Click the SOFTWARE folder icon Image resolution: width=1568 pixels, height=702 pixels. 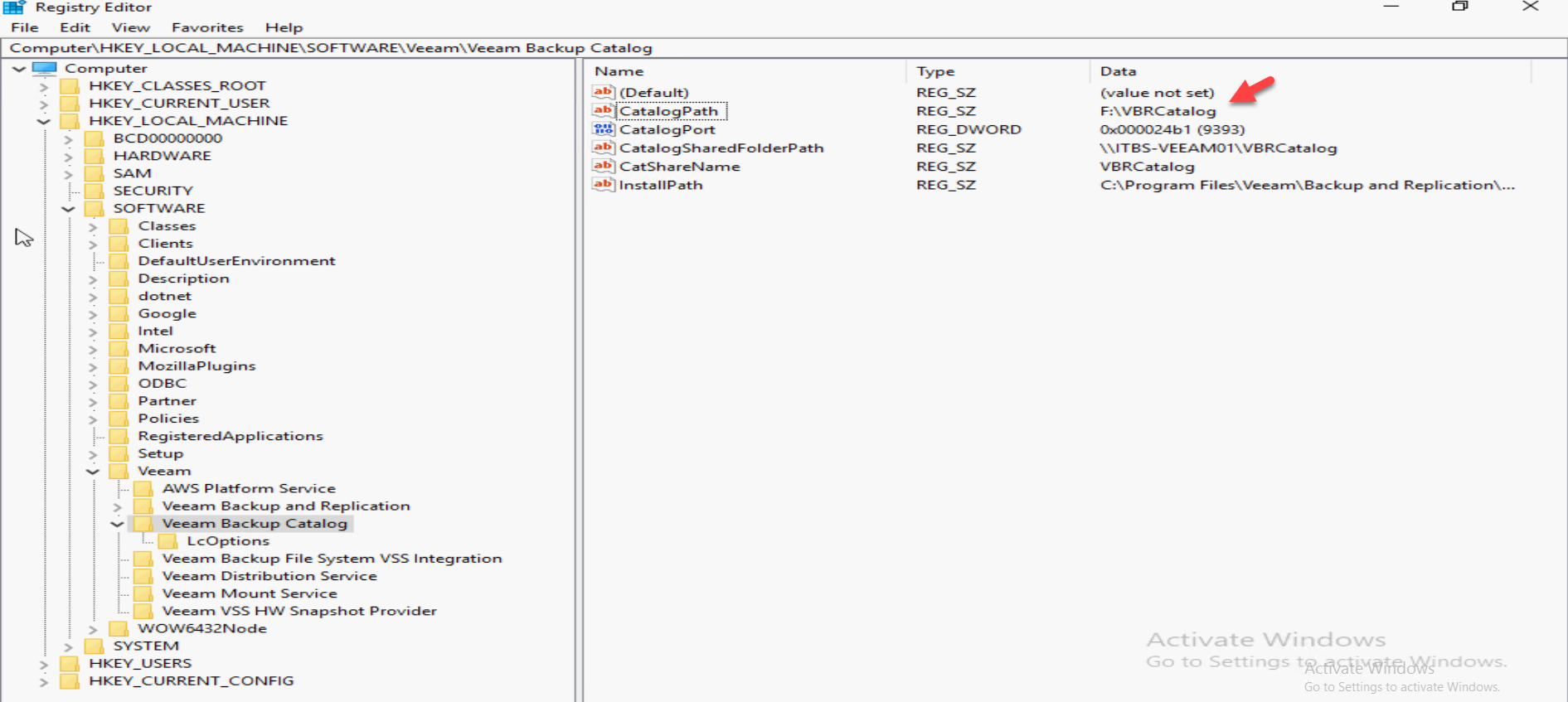click(x=95, y=208)
